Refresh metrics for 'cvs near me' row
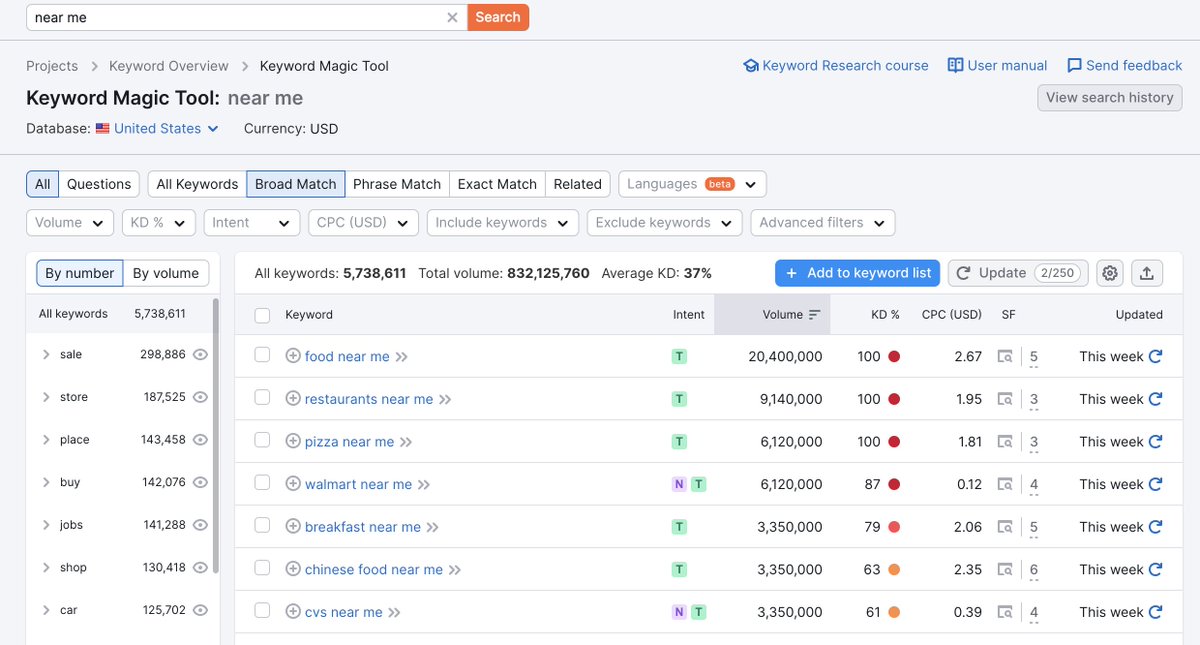 tap(1156, 612)
